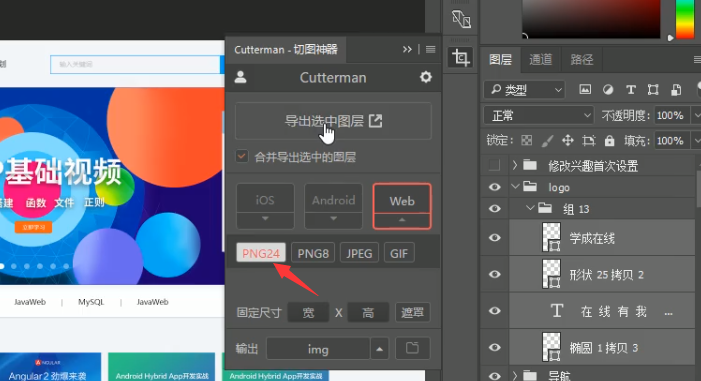Open the 正常 blend mode dropdown
Image resolution: width=701 pixels, height=381 pixels.
tap(539, 116)
